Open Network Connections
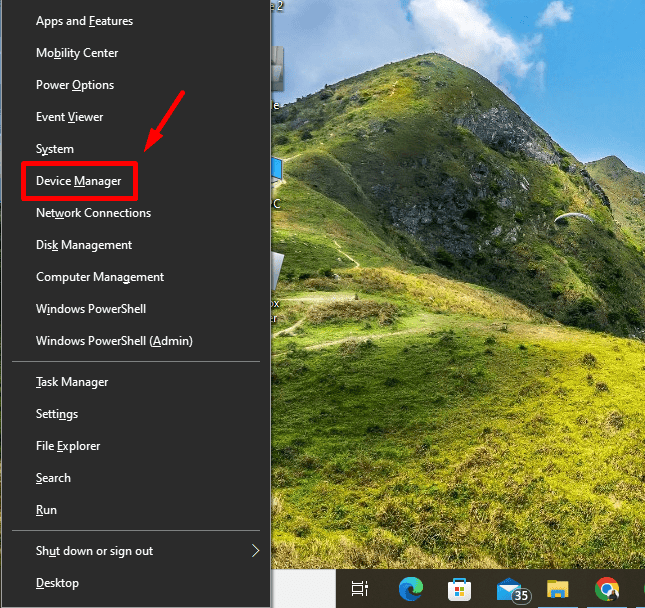 (x=136, y=213)
